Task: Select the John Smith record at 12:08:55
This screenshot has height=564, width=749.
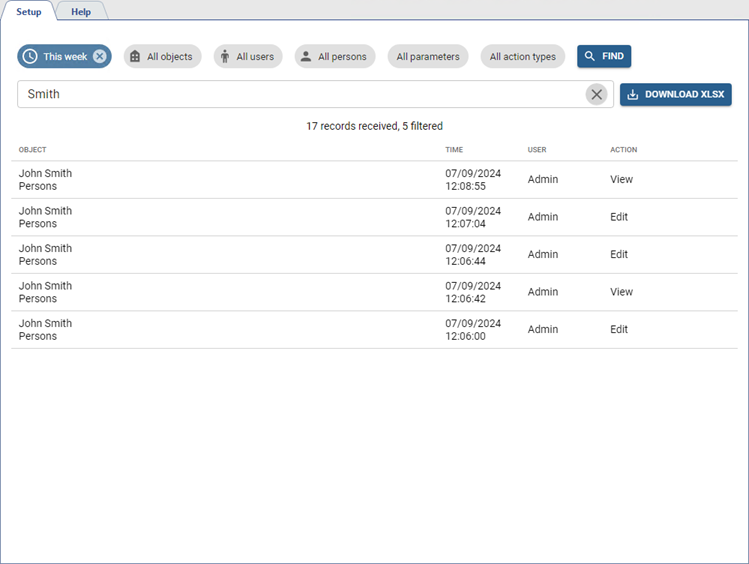Action: pos(46,180)
